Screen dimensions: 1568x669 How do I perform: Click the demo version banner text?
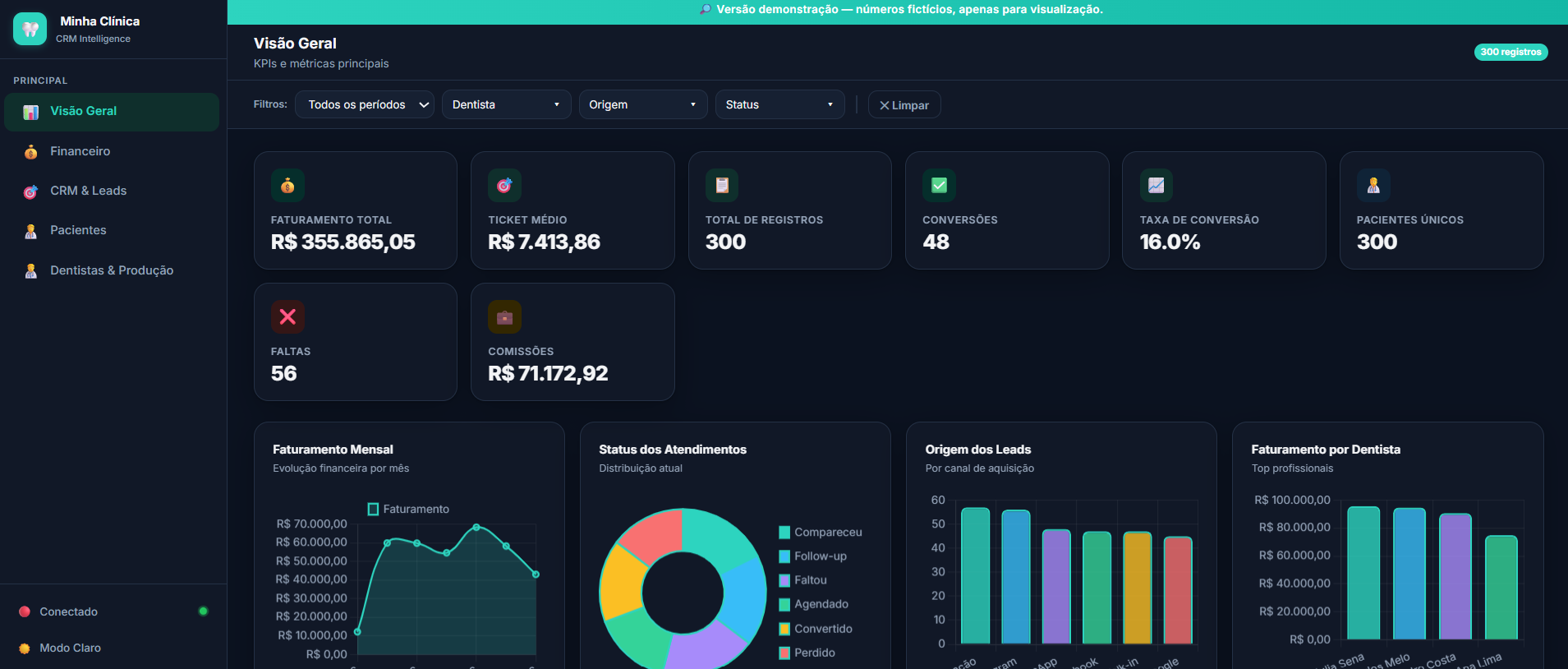pyautogui.click(x=909, y=10)
